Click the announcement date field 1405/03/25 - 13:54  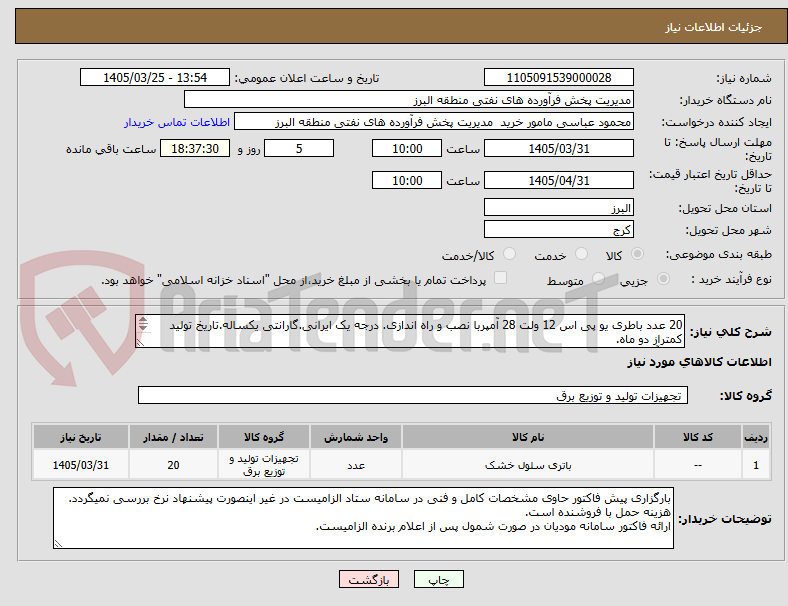(155, 77)
